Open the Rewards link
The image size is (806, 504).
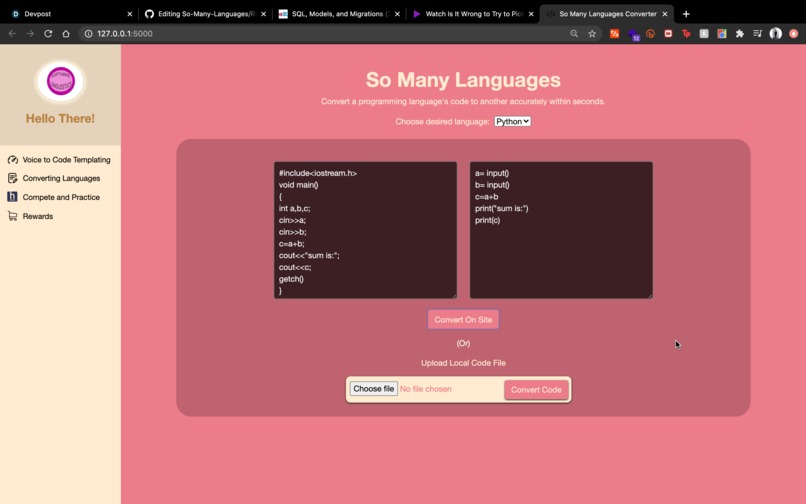(38, 216)
